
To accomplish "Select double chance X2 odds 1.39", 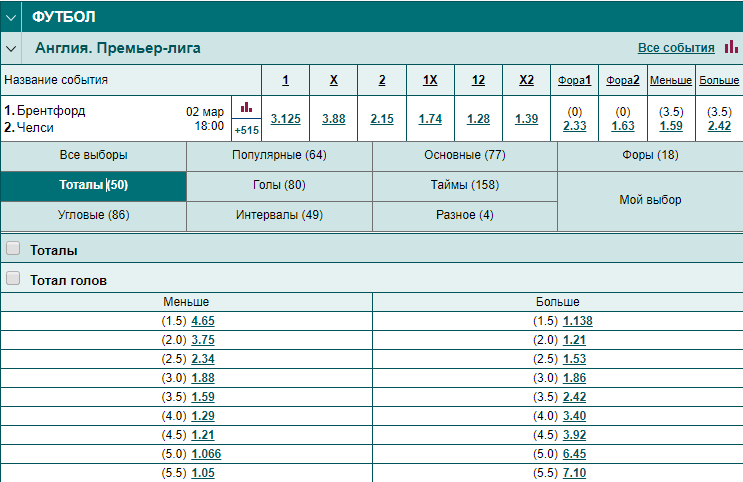I will point(526,119).
